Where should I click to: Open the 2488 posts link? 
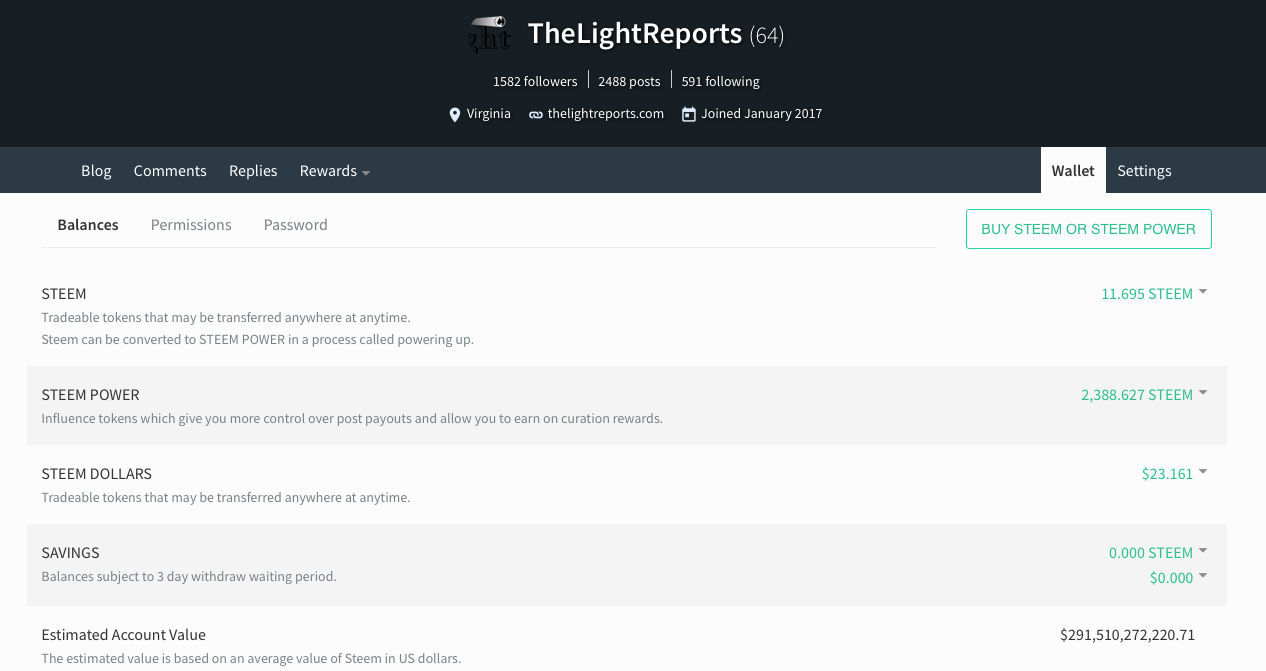[x=629, y=81]
